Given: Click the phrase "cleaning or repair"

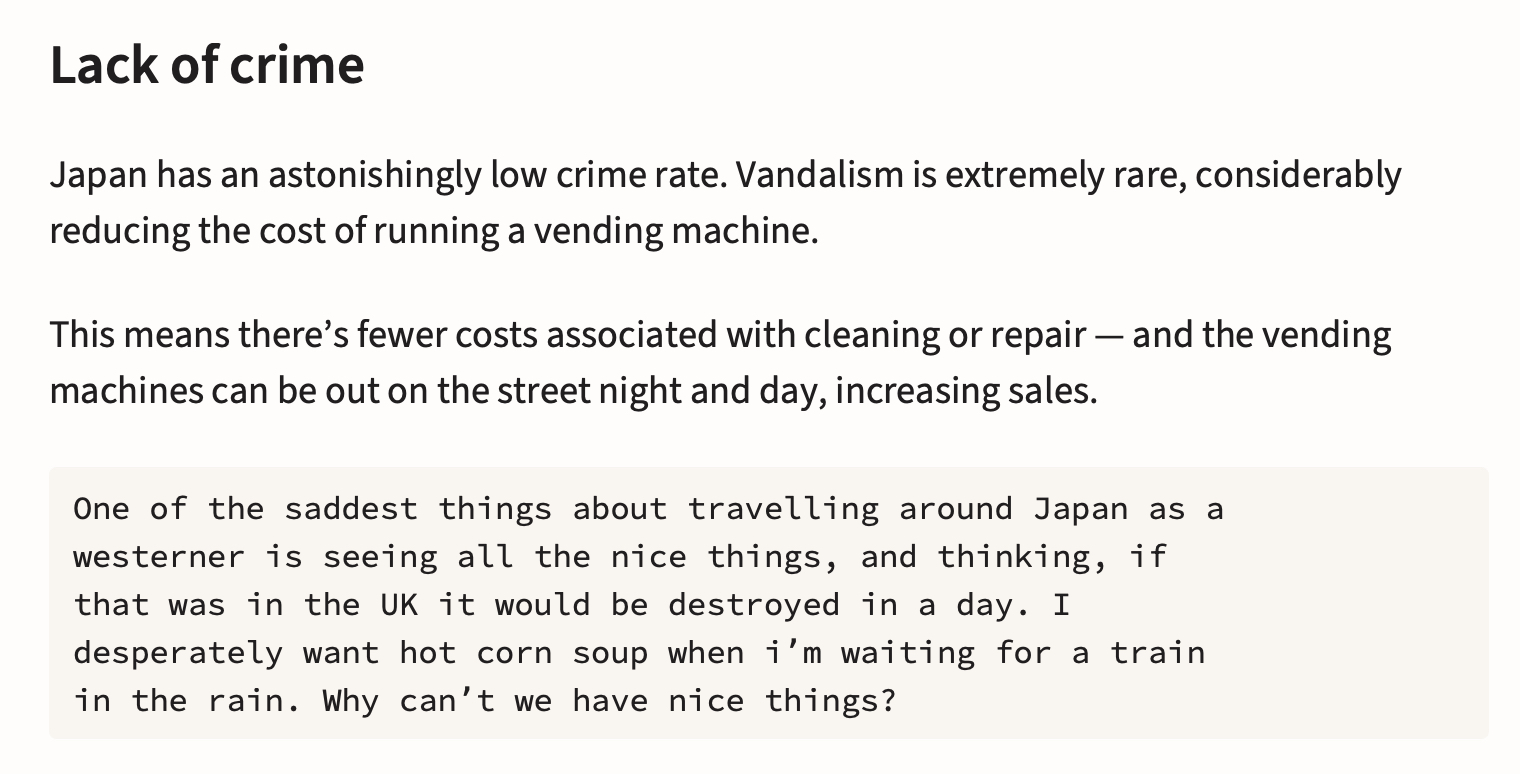Looking at the screenshot, I should (x=936, y=335).
